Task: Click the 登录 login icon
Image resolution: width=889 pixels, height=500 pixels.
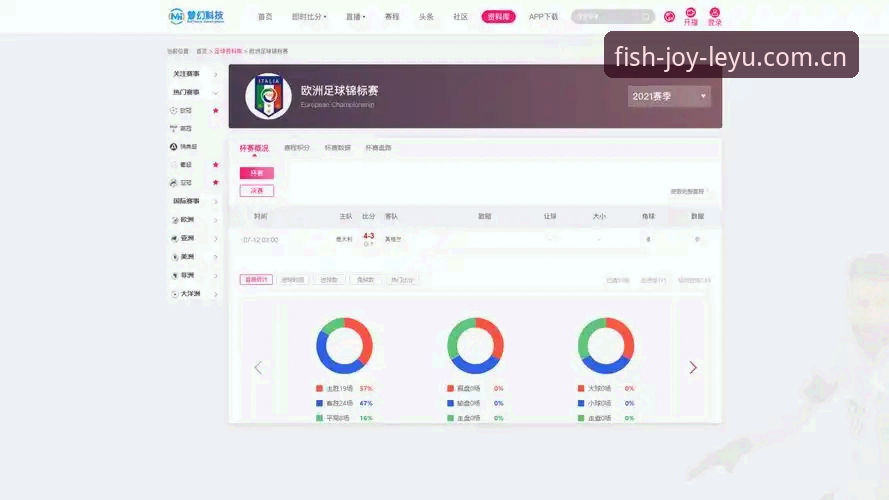Action: [x=714, y=16]
